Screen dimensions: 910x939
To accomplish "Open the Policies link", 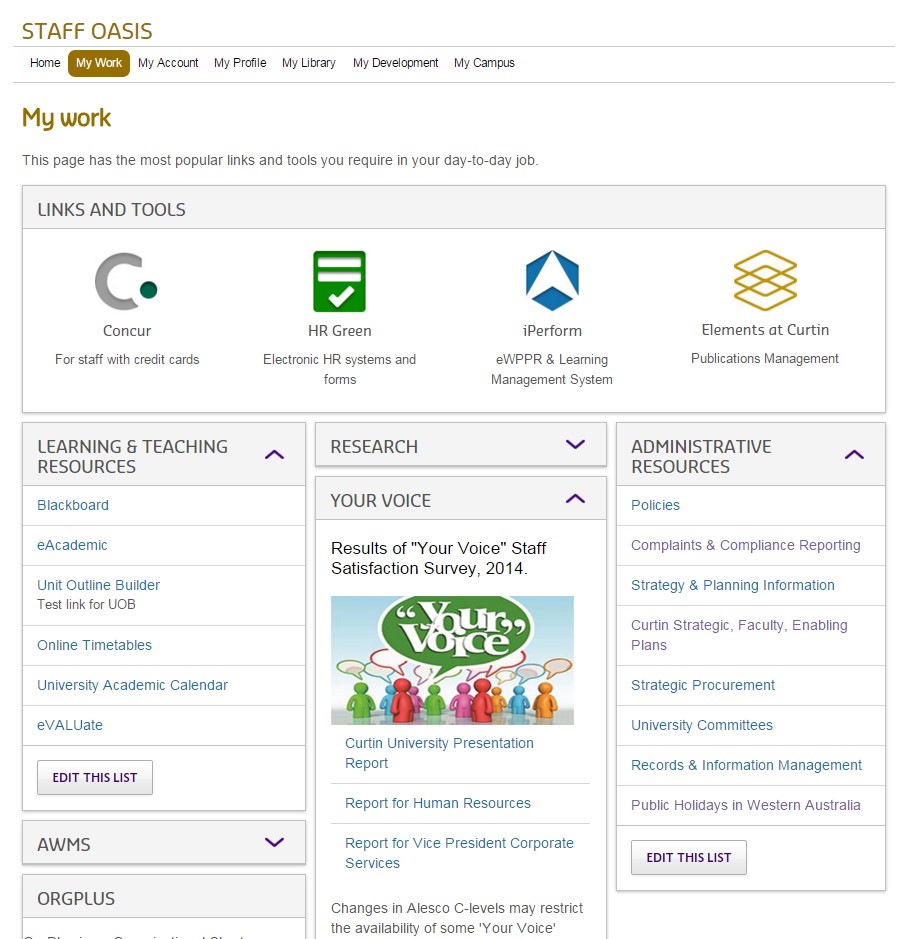I will 655,505.
